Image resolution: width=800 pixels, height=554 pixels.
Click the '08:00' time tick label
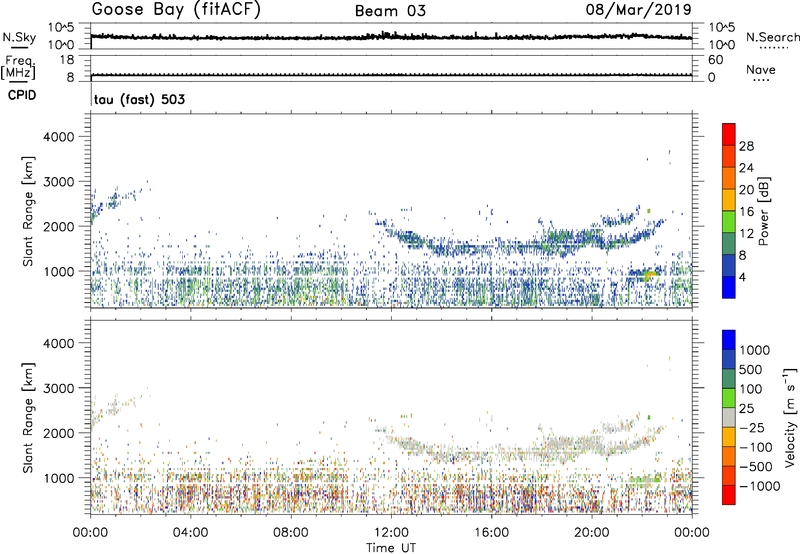(291, 533)
